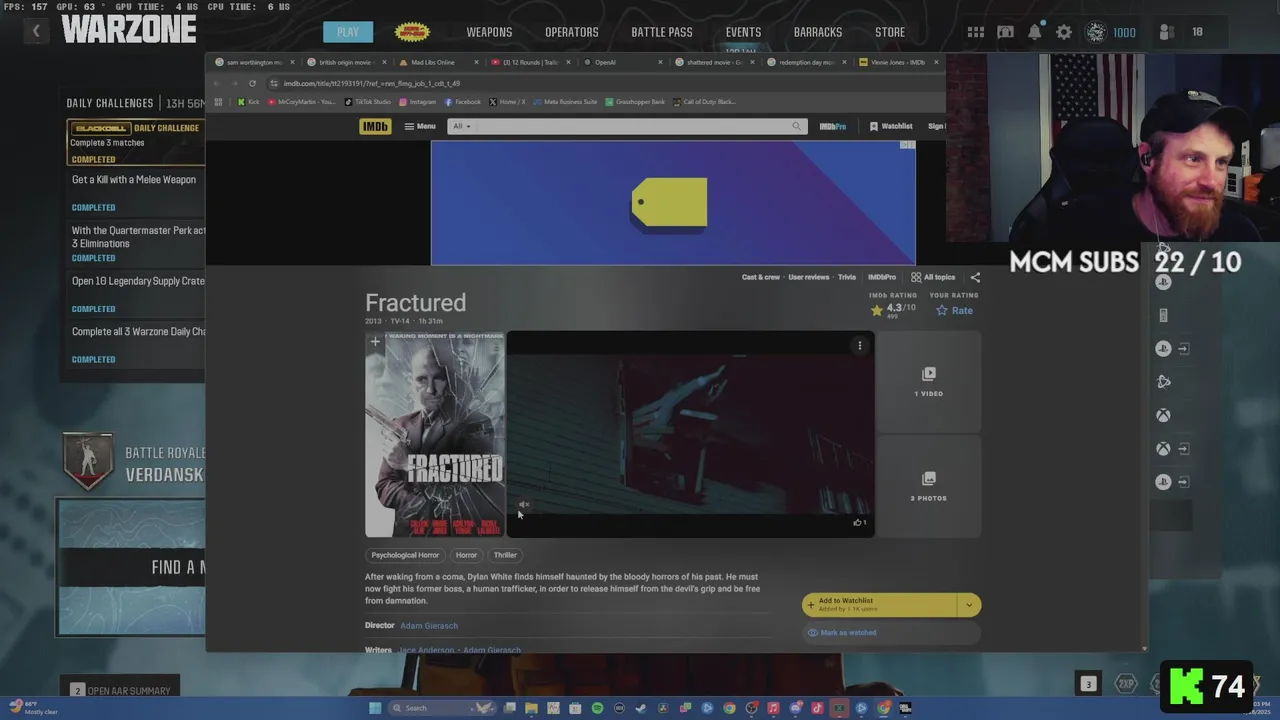Click the Warzone back arrow

(x=36, y=31)
